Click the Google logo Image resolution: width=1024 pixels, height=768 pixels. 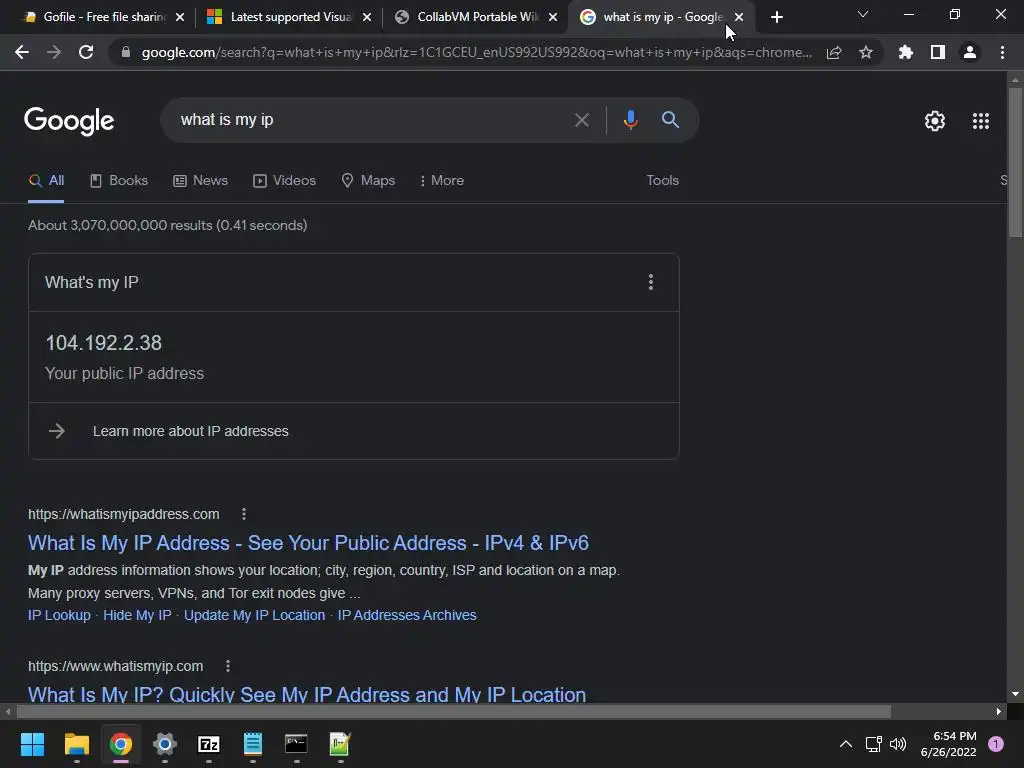pos(69,121)
